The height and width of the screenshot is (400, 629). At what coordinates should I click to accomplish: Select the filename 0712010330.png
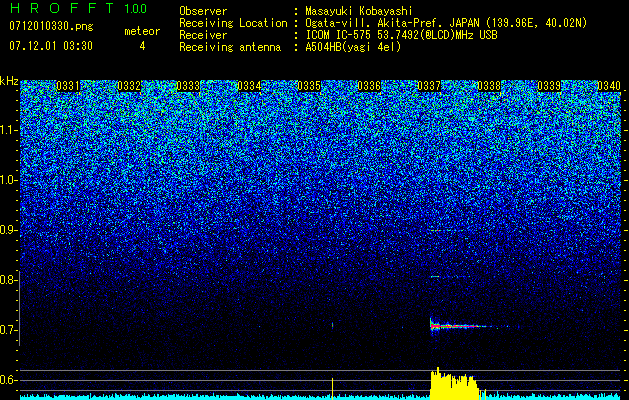tap(51, 27)
